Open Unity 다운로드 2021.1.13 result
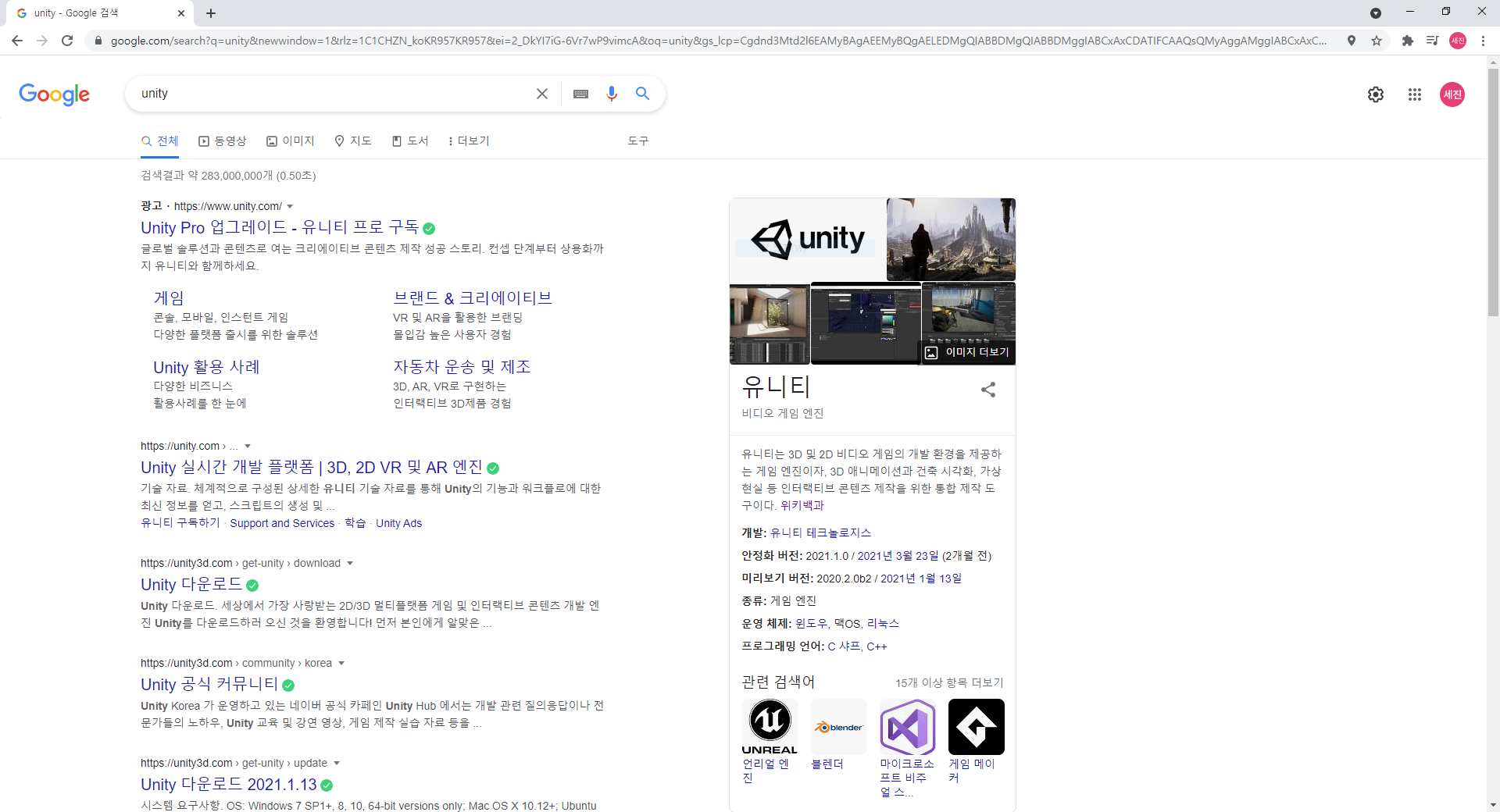 pyautogui.click(x=229, y=785)
